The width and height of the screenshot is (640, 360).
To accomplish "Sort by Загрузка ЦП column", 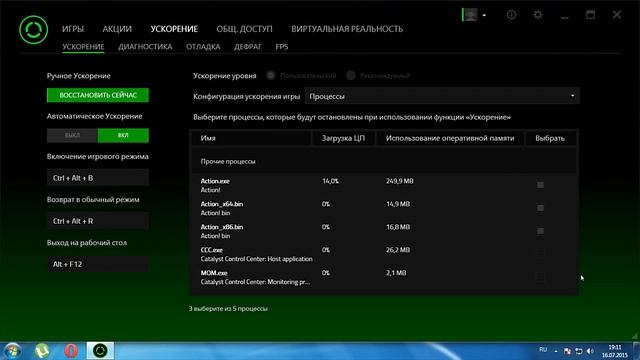I will [x=343, y=138].
